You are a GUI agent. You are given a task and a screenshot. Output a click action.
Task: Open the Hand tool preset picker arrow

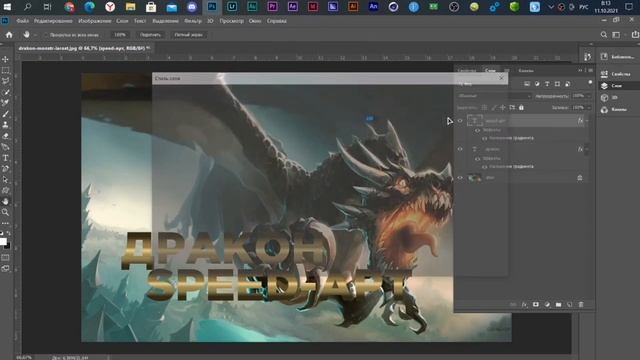pos(36,35)
